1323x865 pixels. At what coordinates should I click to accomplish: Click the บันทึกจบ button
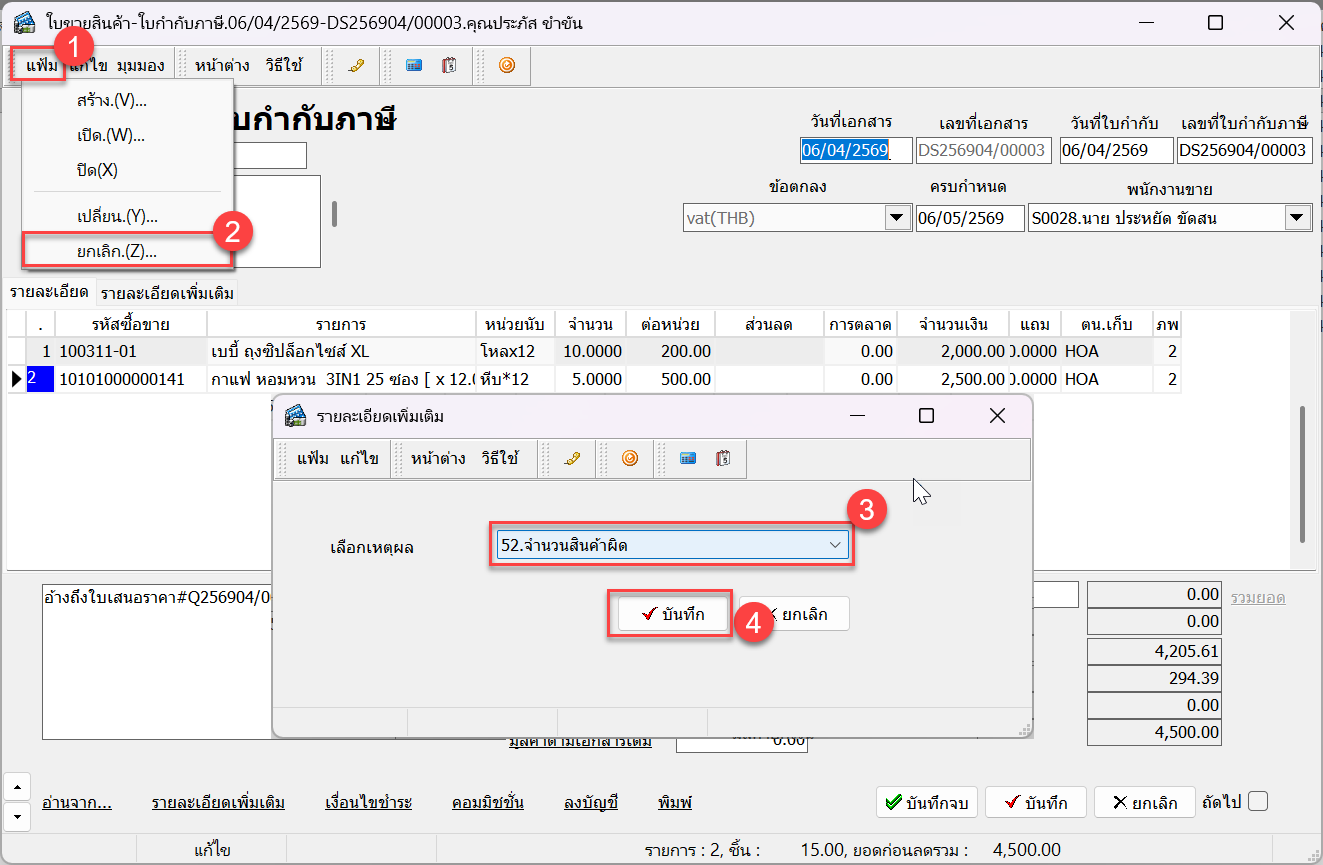point(927,802)
